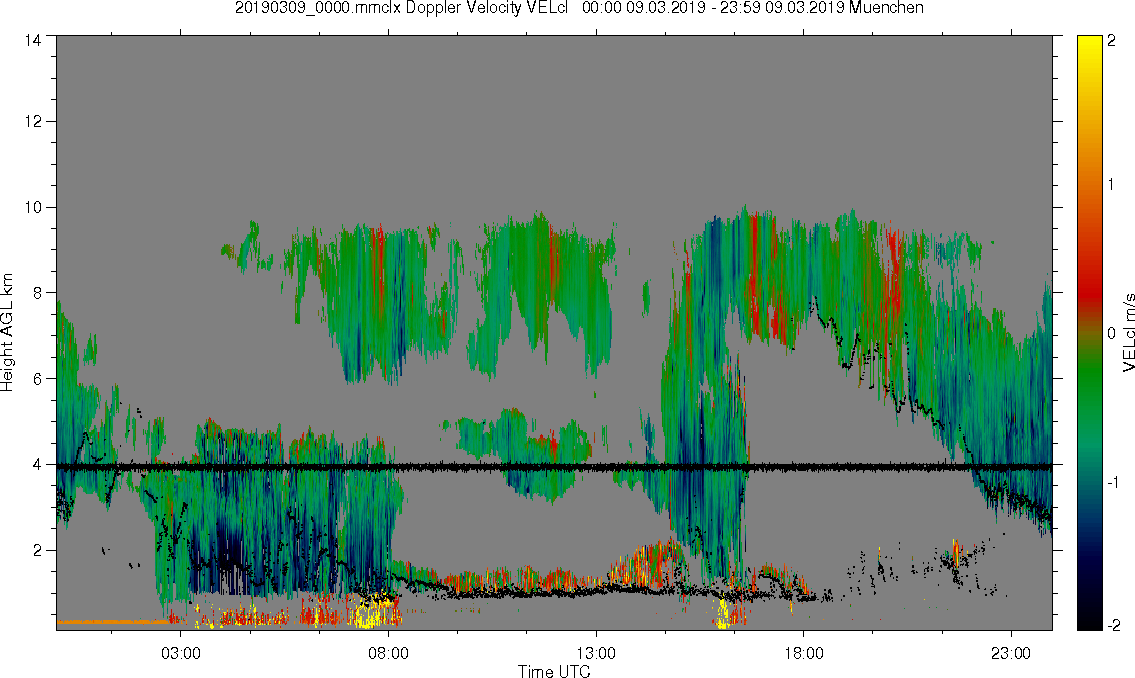This screenshot has height=678, width=1135.
Task: Click the 'Time UTC' x-axis label
Action: tap(554, 671)
